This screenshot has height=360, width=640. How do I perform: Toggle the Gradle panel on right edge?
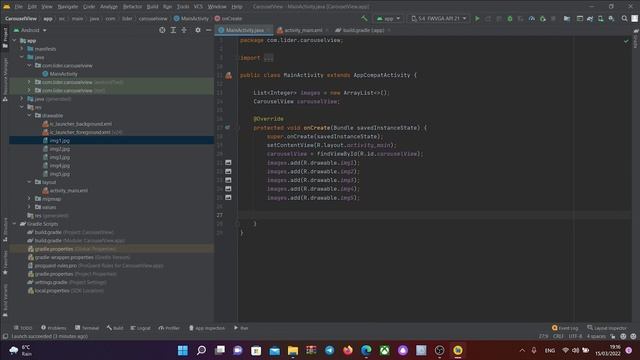coord(636,39)
